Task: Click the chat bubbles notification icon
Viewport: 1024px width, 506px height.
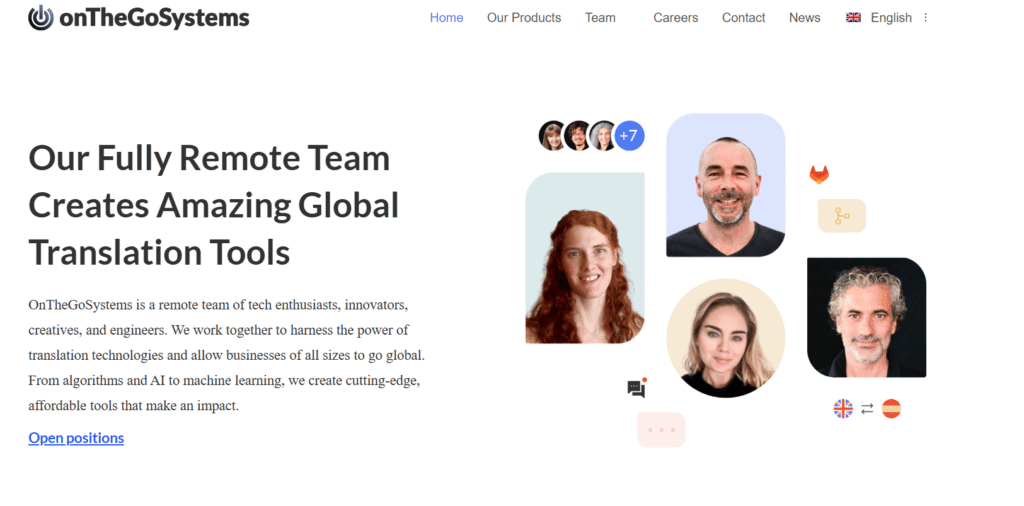Action: (x=637, y=388)
